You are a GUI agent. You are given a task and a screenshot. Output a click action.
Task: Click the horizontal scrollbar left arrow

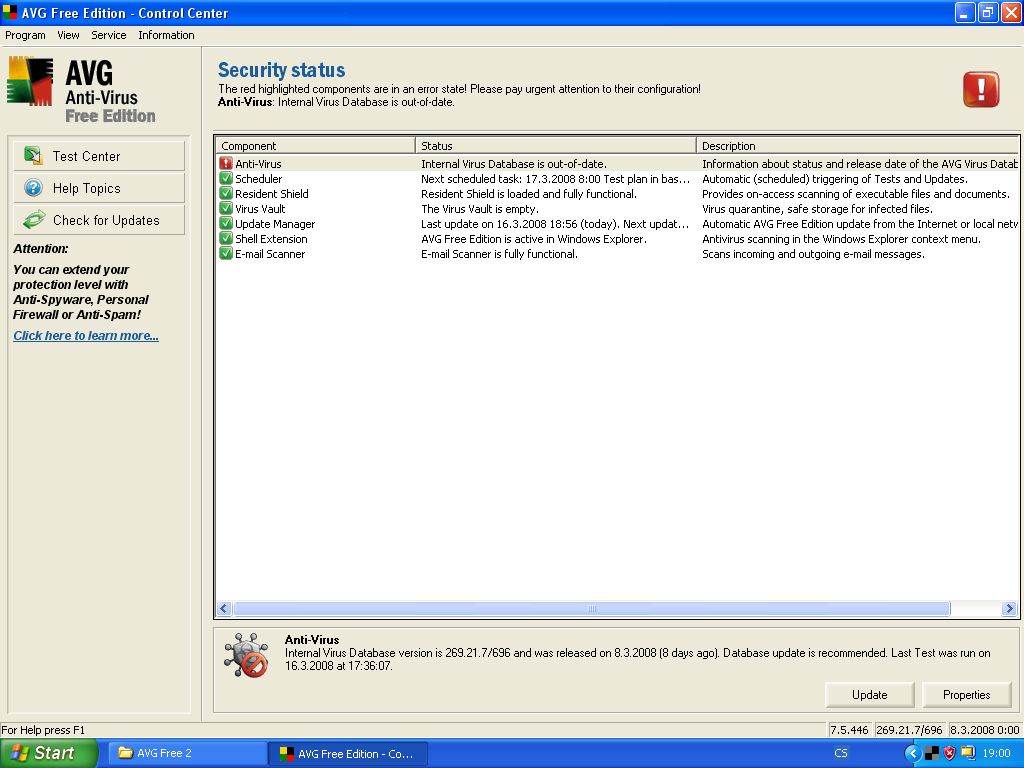[224, 609]
